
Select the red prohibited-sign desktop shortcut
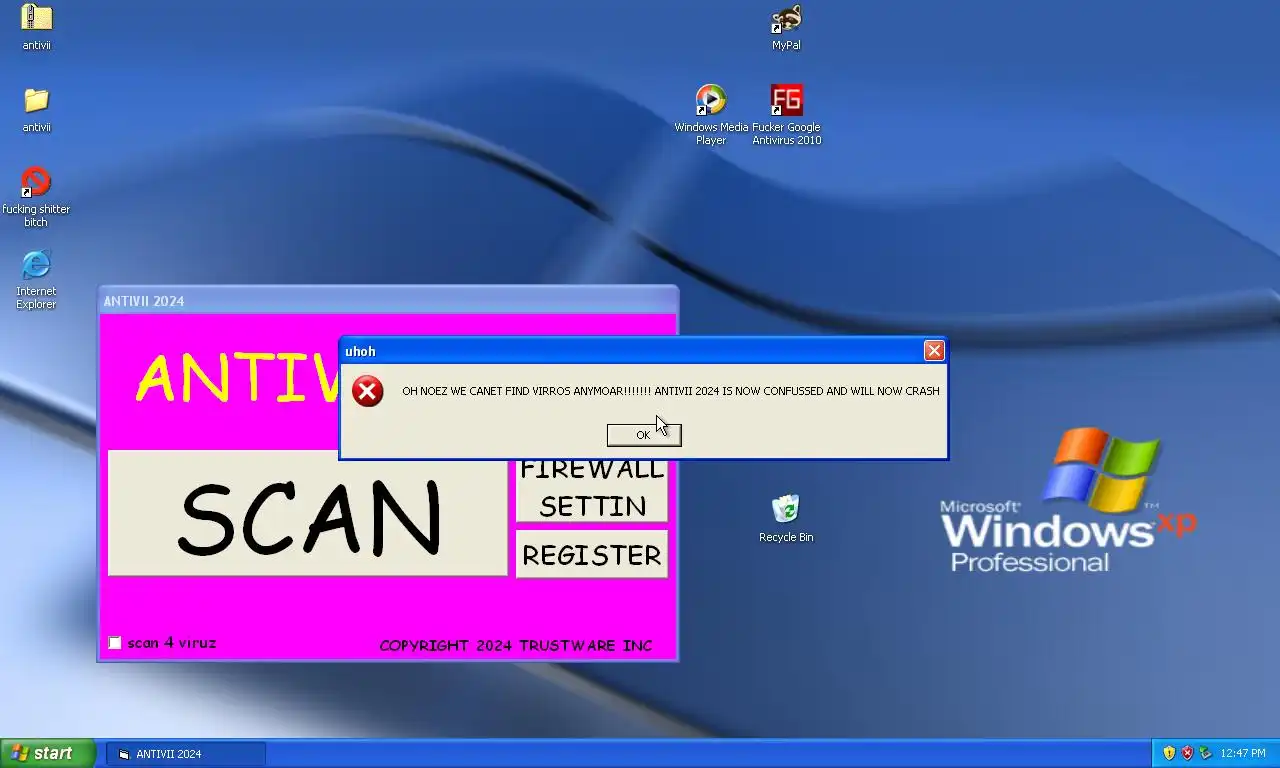36,182
